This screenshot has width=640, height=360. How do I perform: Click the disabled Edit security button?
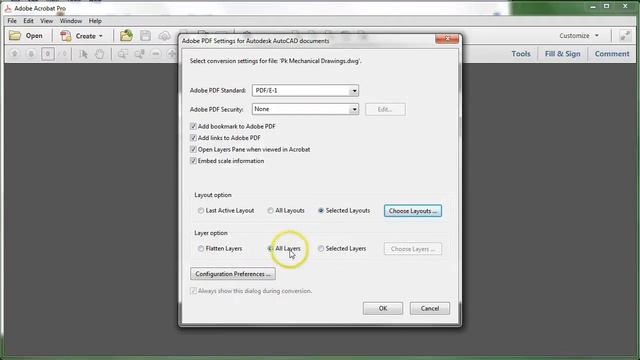pos(385,109)
